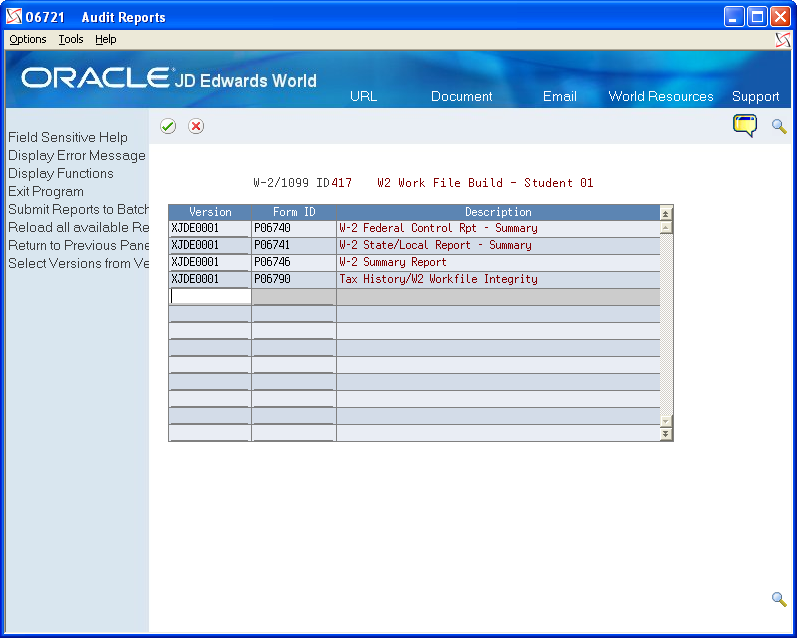Screen dimensions: 797x638
Task: Select Reload all available Reports
Action: coord(78,227)
